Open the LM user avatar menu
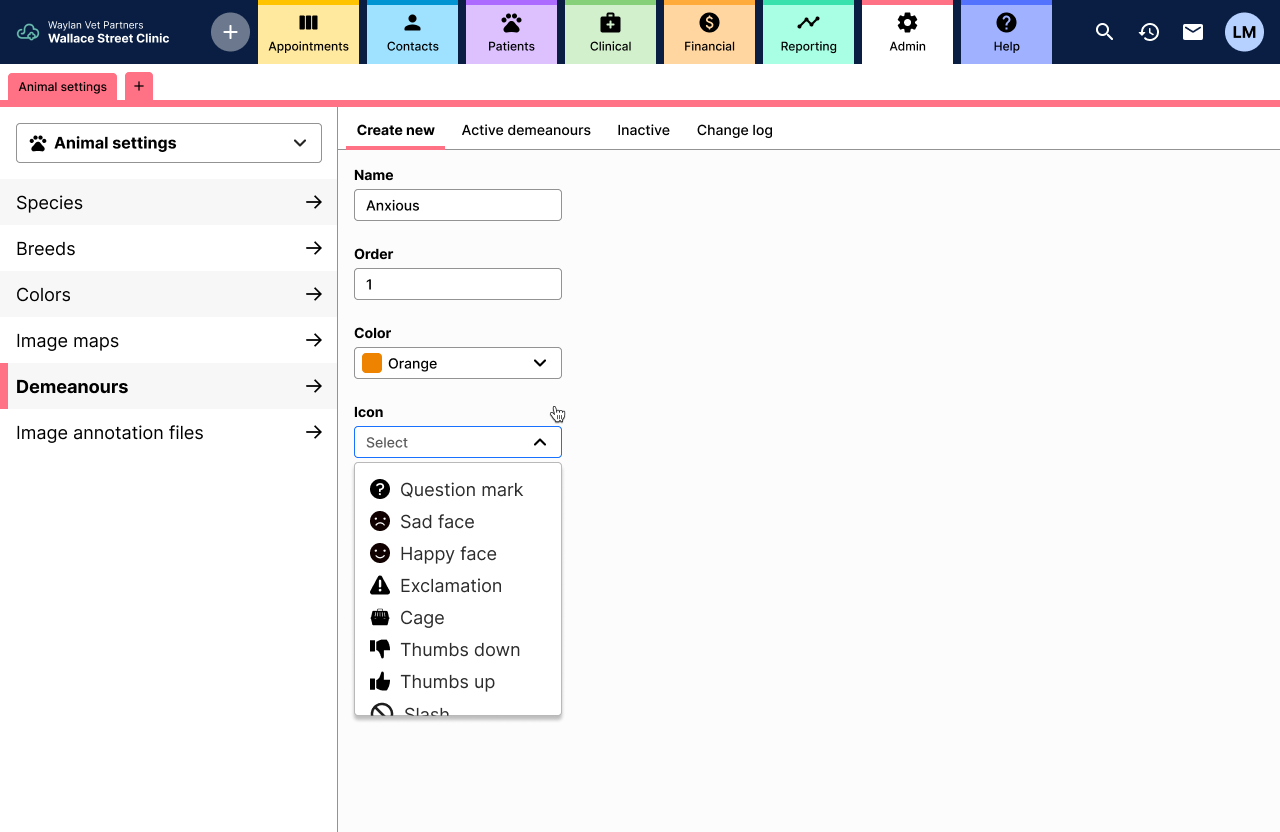This screenshot has height=832, width=1280. (x=1244, y=32)
